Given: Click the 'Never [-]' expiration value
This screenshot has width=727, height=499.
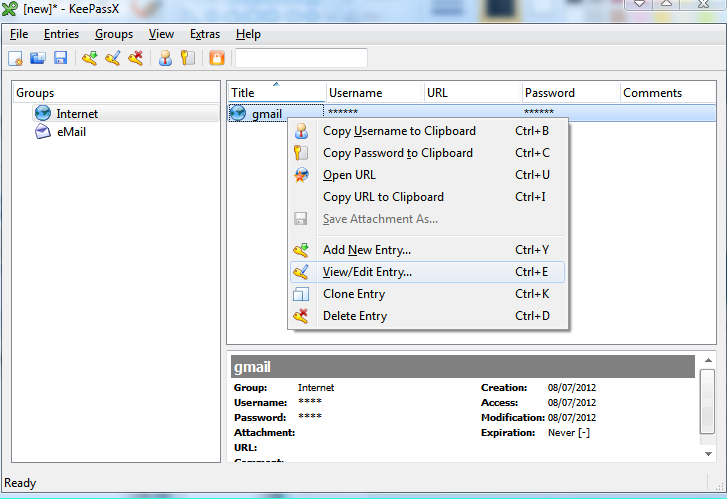Looking at the screenshot, I should [x=569, y=433].
